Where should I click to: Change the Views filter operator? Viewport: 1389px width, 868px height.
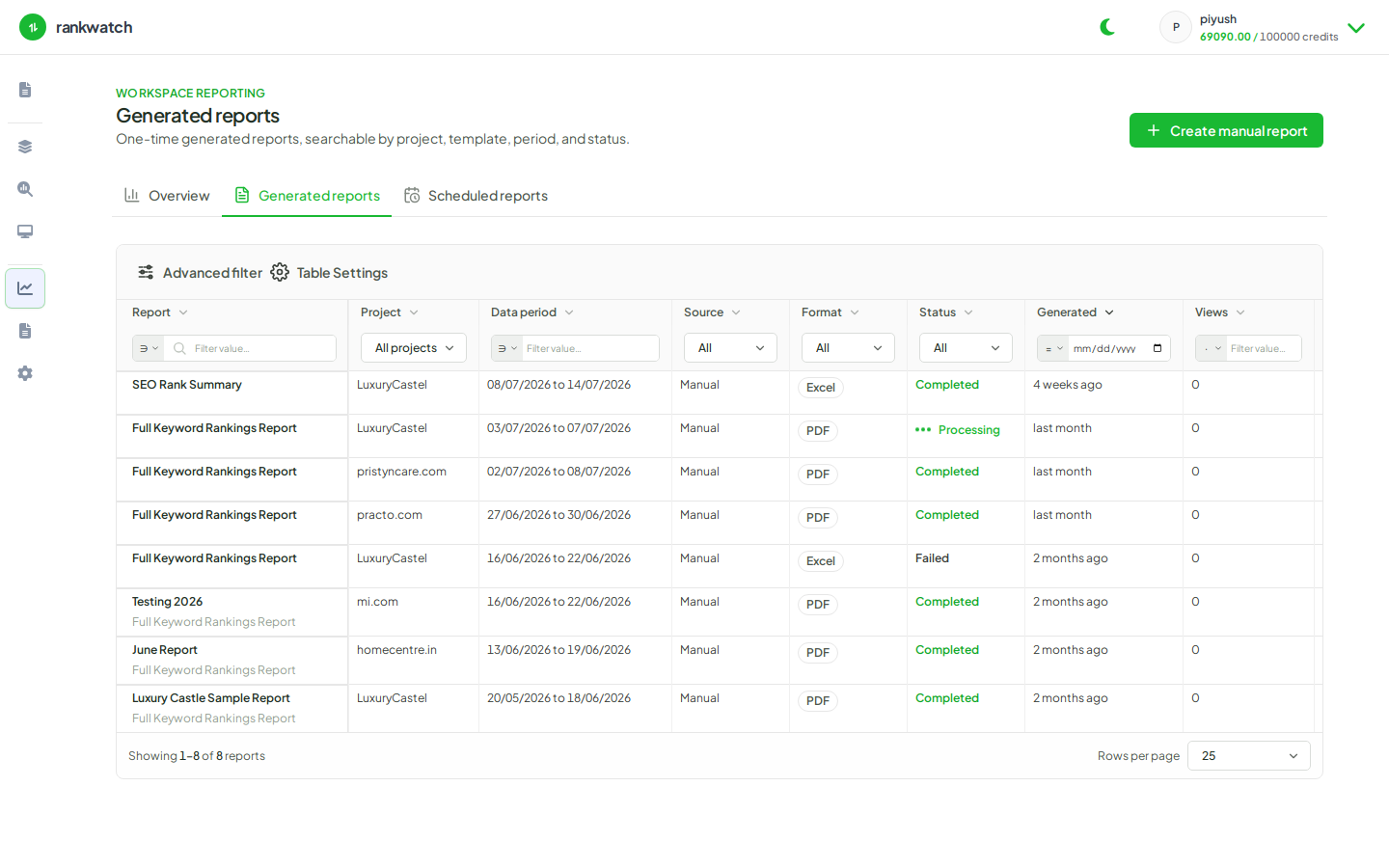click(1212, 348)
